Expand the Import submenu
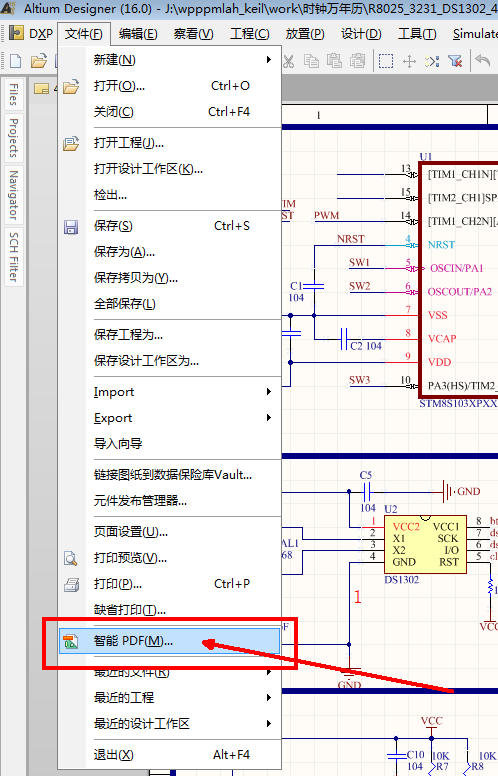This screenshot has height=776, width=498. pyautogui.click(x=269, y=391)
